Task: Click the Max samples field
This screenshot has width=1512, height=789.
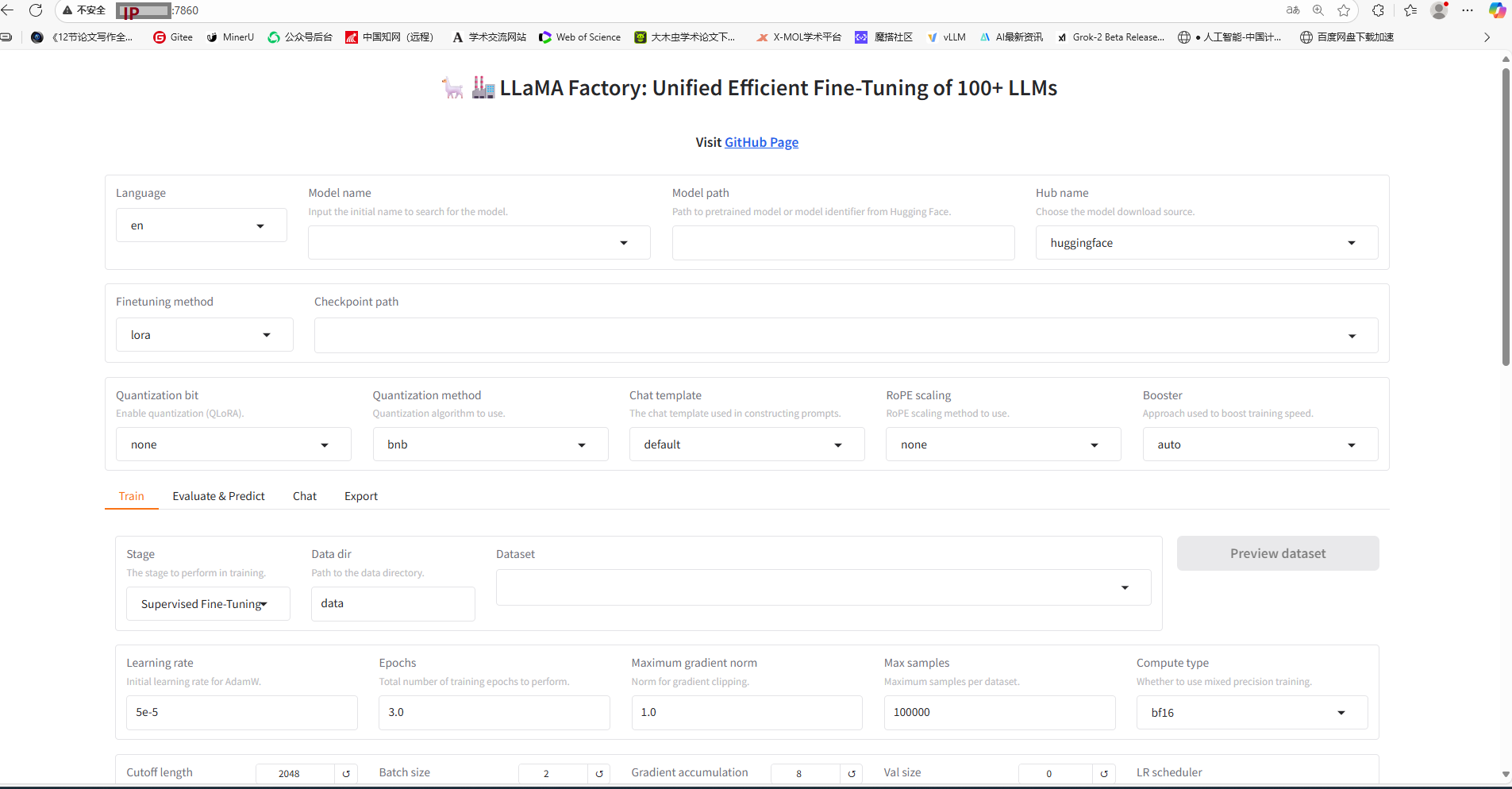Action: 999,713
